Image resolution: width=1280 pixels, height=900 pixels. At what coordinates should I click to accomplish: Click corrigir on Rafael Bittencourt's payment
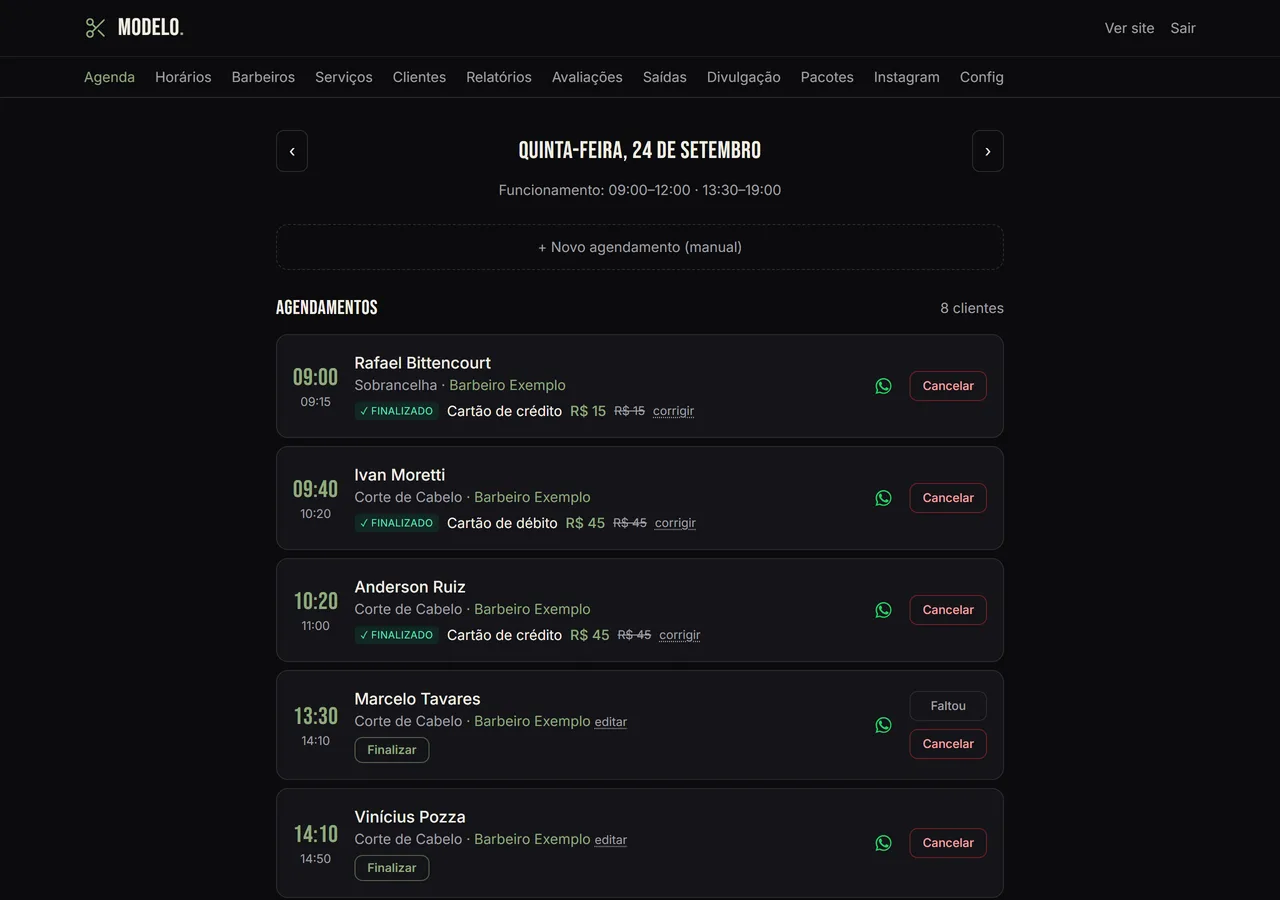click(673, 411)
